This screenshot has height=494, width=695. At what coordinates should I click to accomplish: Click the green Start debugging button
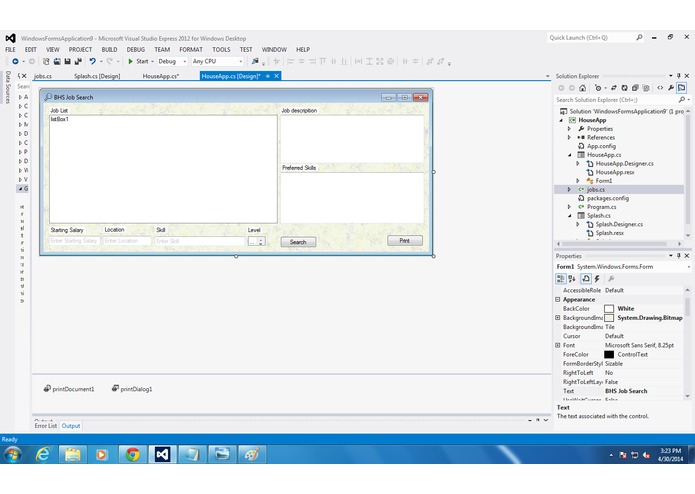(138, 62)
